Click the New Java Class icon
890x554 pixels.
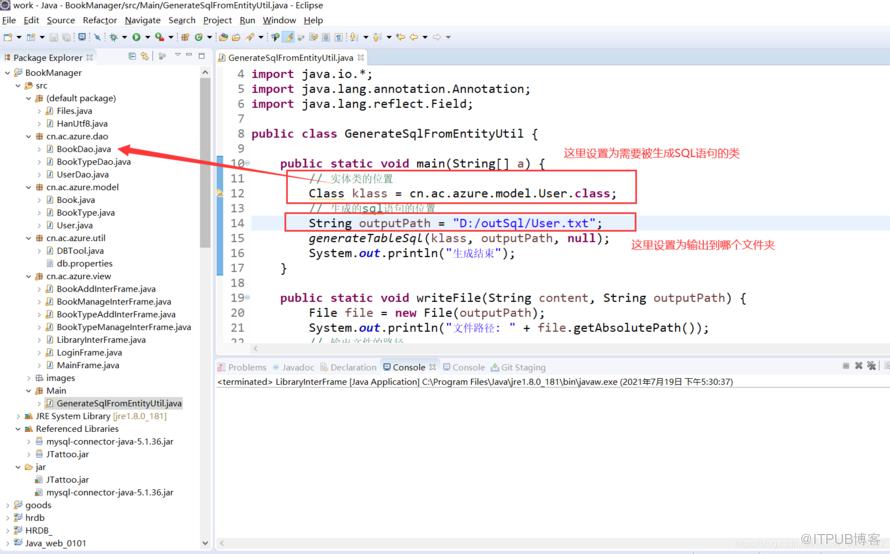[199, 37]
